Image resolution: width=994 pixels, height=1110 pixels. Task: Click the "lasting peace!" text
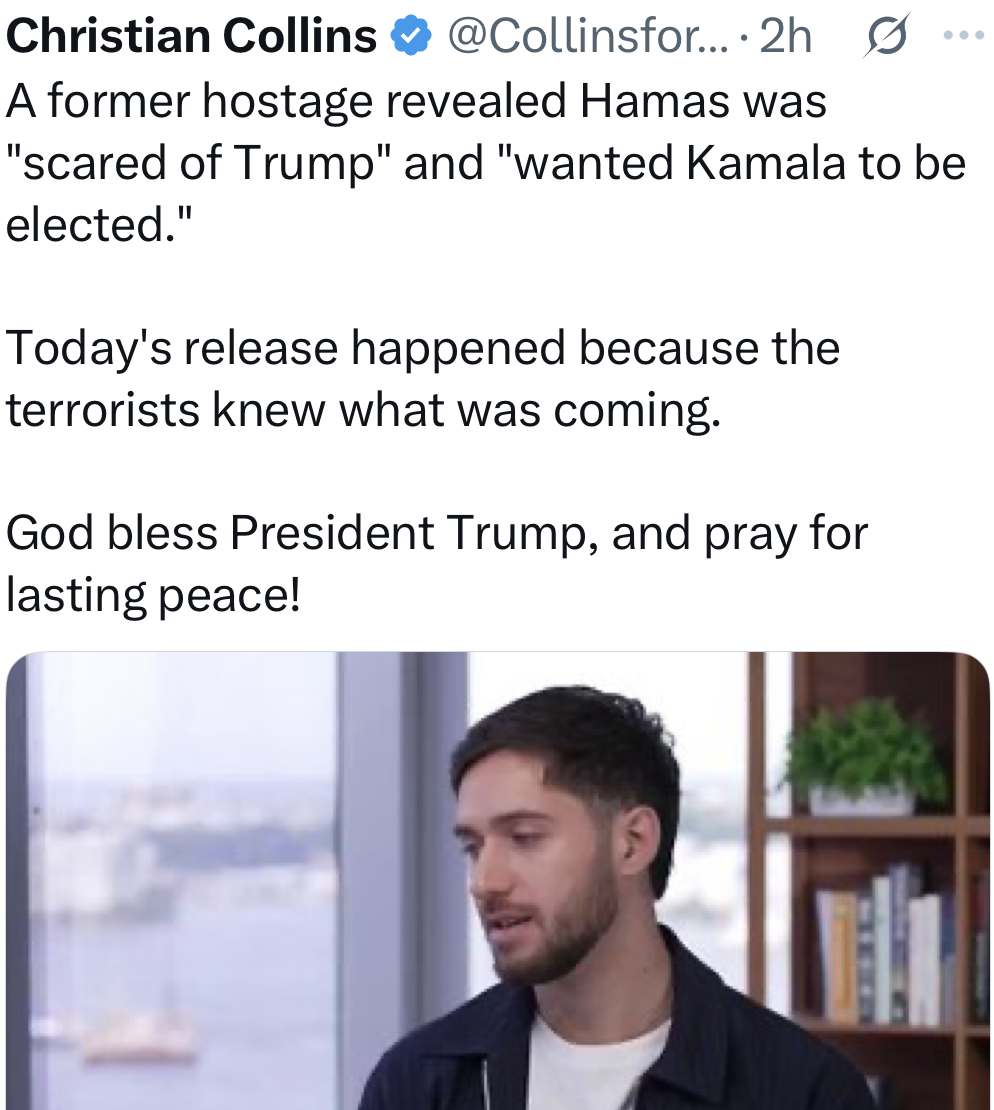tap(154, 594)
